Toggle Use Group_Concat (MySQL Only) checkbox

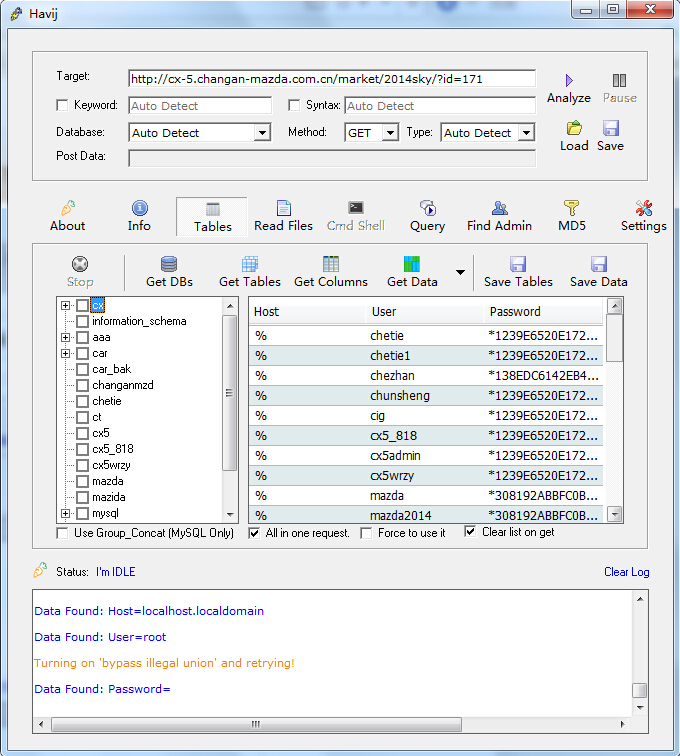coord(62,533)
